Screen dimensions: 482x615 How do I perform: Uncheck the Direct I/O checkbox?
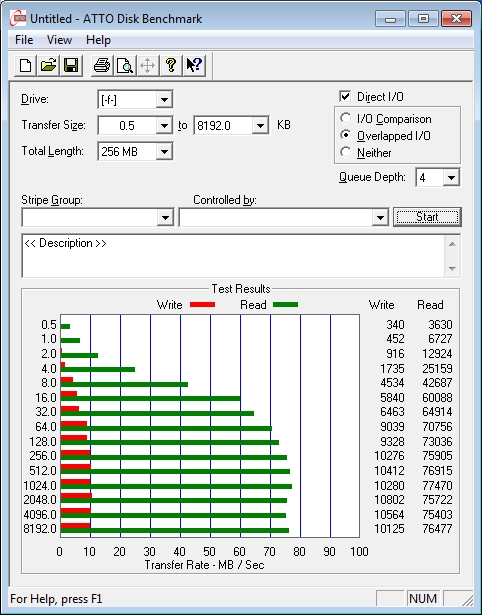345,96
